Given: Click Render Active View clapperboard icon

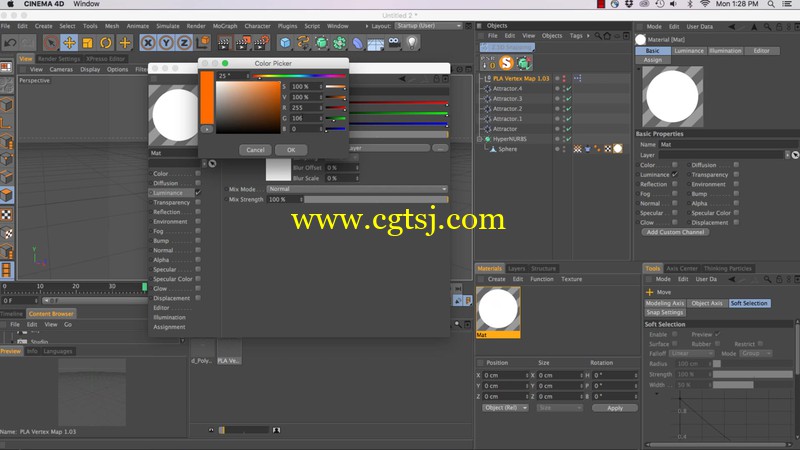Looking at the screenshot, I should [x=224, y=43].
